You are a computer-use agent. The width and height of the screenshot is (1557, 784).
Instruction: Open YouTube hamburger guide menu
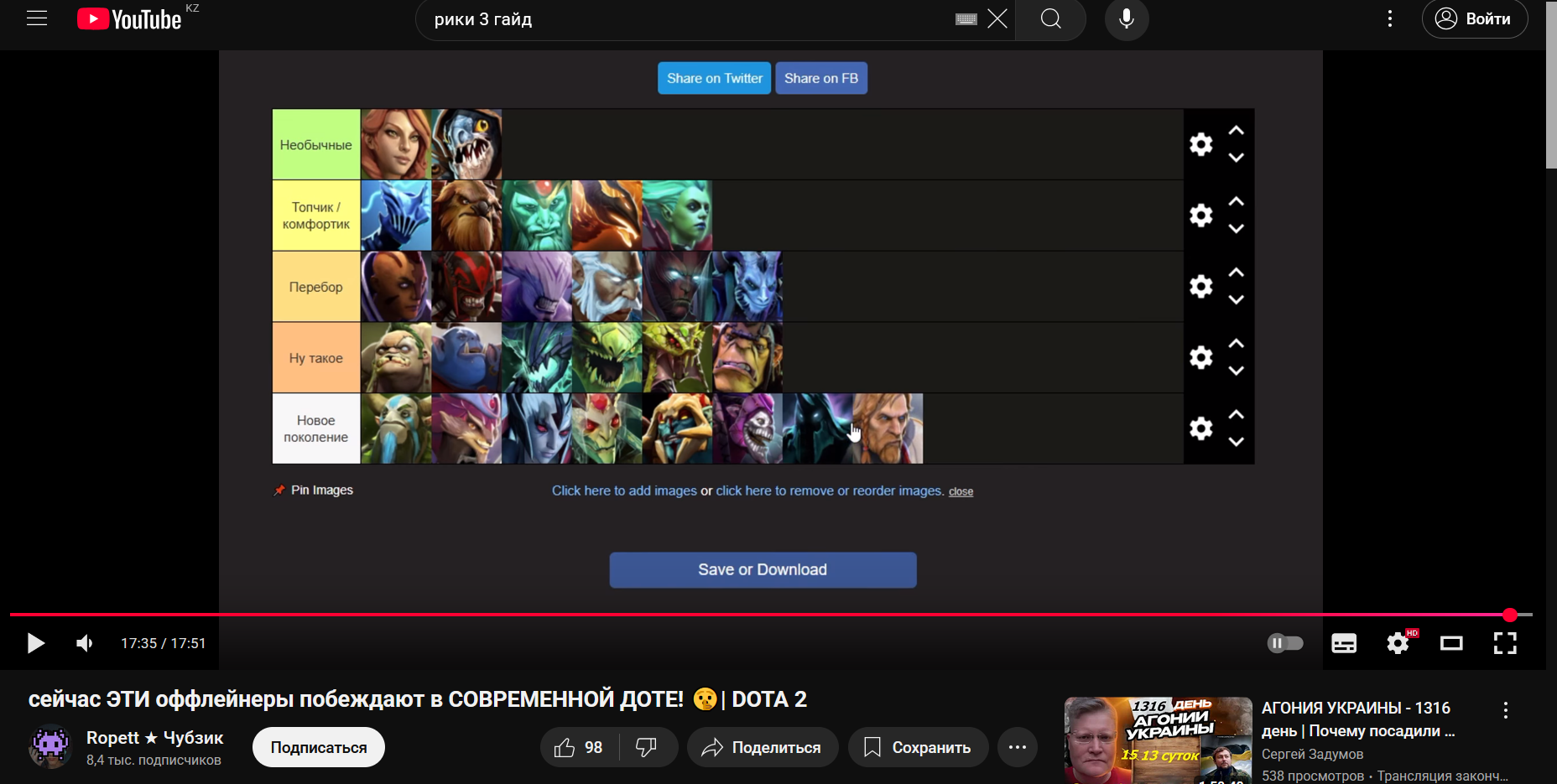tap(37, 18)
